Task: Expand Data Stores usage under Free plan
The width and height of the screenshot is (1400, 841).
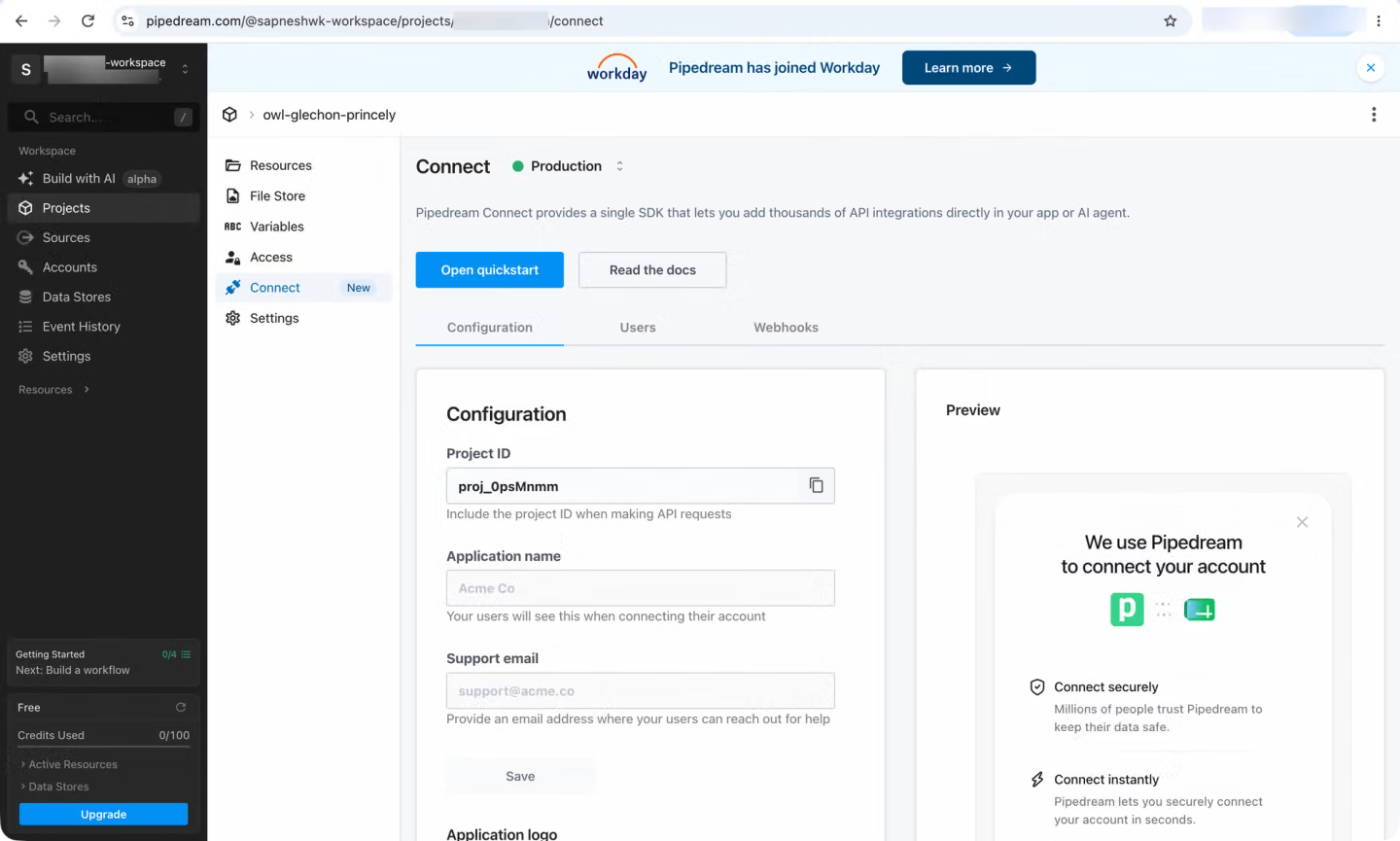Action: click(54, 787)
